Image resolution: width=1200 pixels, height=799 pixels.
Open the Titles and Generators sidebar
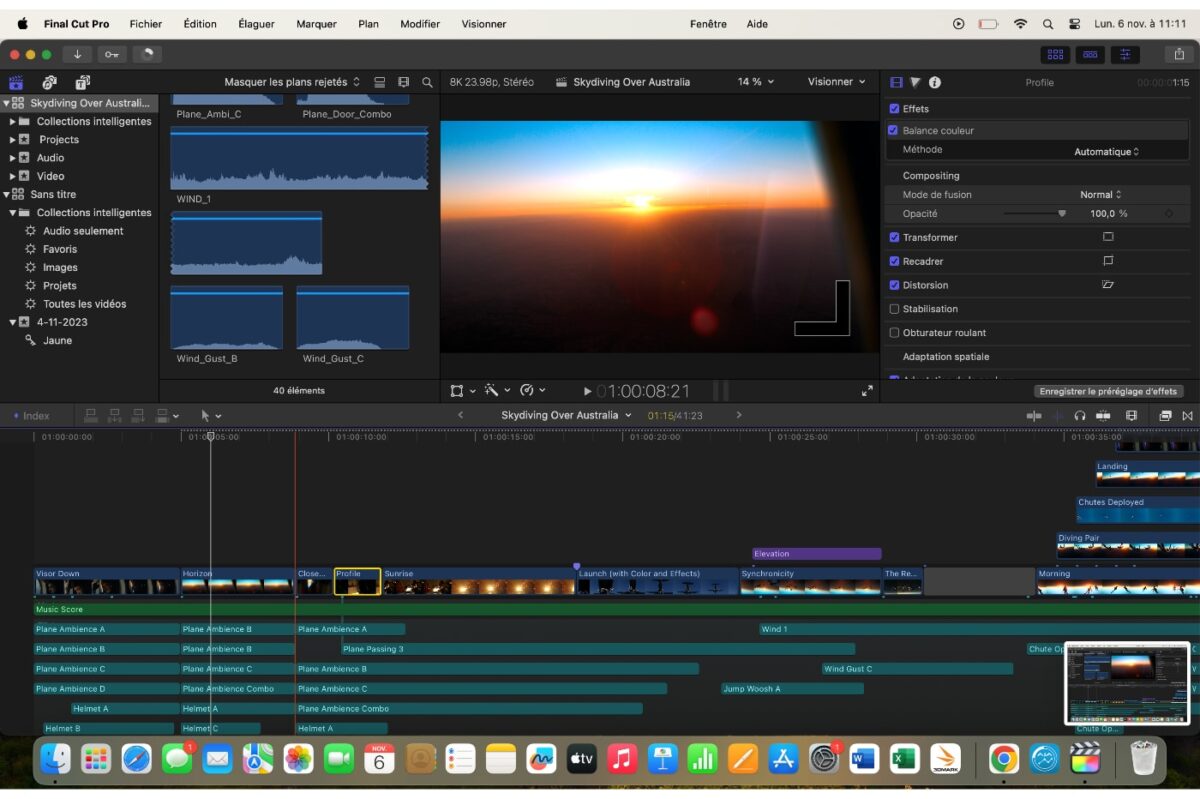tap(82, 82)
